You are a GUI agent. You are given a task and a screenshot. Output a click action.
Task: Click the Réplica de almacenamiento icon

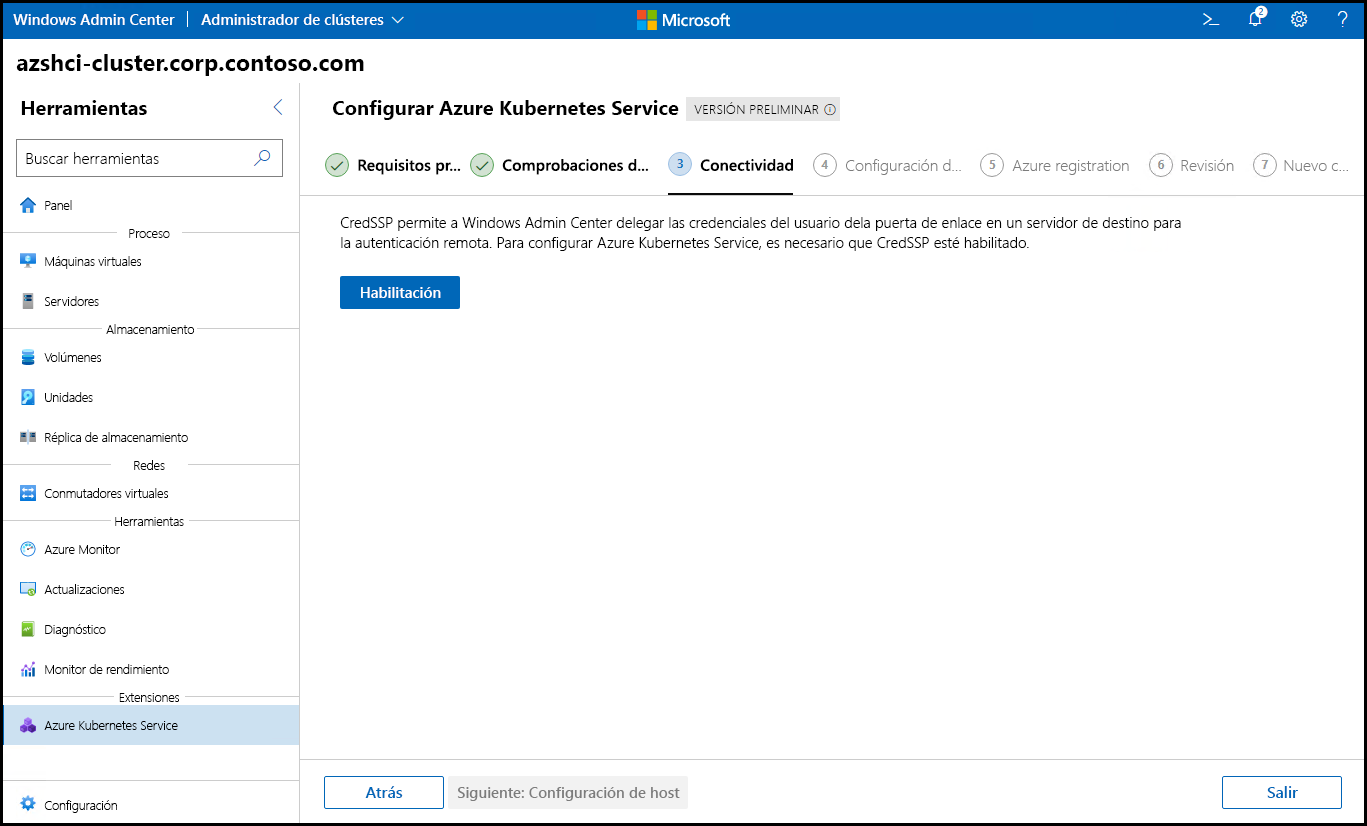[x=28, y=437]
